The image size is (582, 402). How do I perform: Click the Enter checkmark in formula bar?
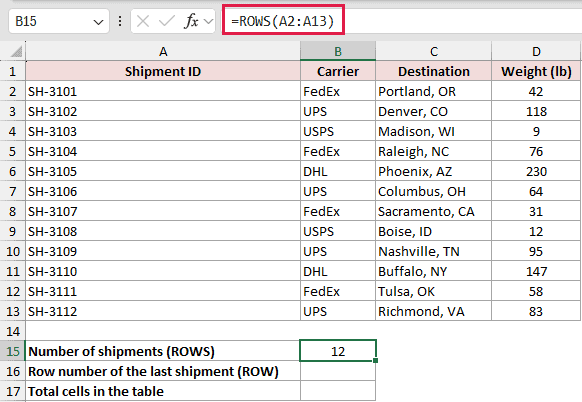tap(166, 21)
